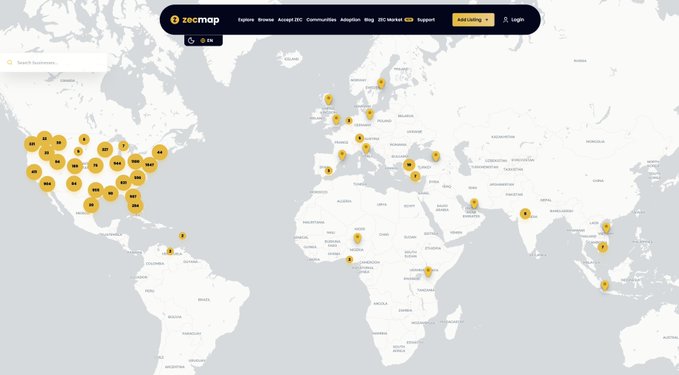Open the cluster 3 marker over Venezuela
The width and height of the screenshot is (679, 375).
[x=170, y=251]
